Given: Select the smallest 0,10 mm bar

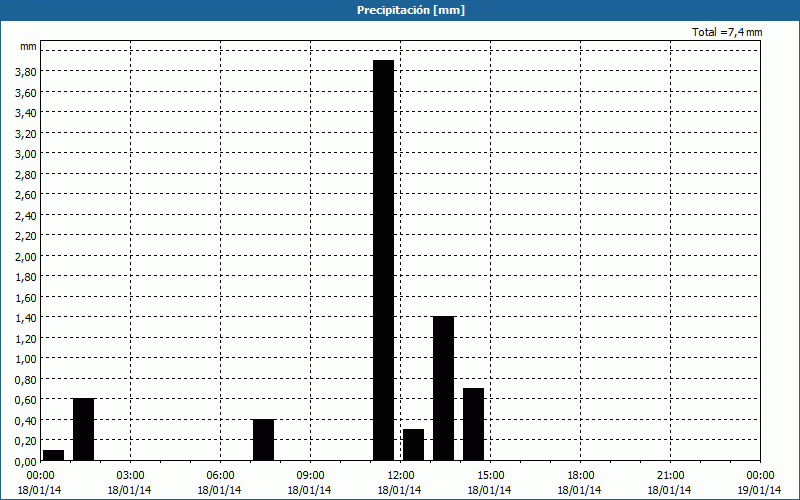Looking at the screenshot, I should tap(54, 456).
